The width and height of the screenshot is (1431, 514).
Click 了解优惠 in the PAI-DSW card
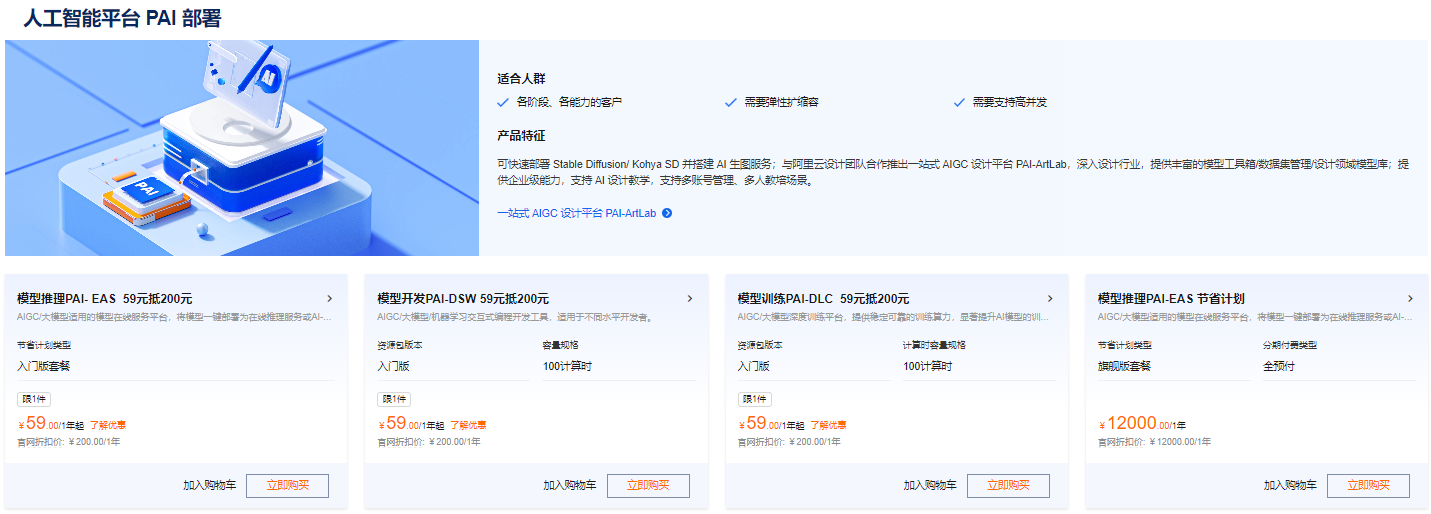468,425
